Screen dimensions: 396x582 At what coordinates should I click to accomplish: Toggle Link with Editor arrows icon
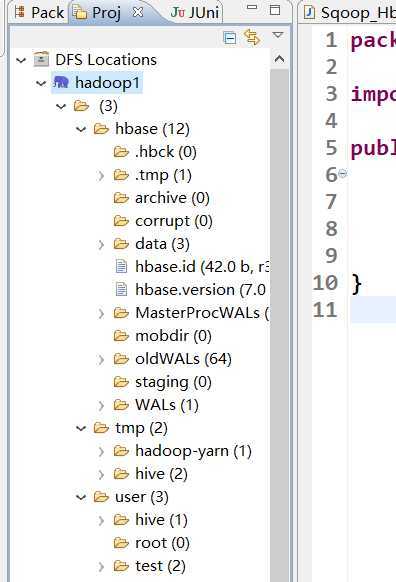click(252, 37)
